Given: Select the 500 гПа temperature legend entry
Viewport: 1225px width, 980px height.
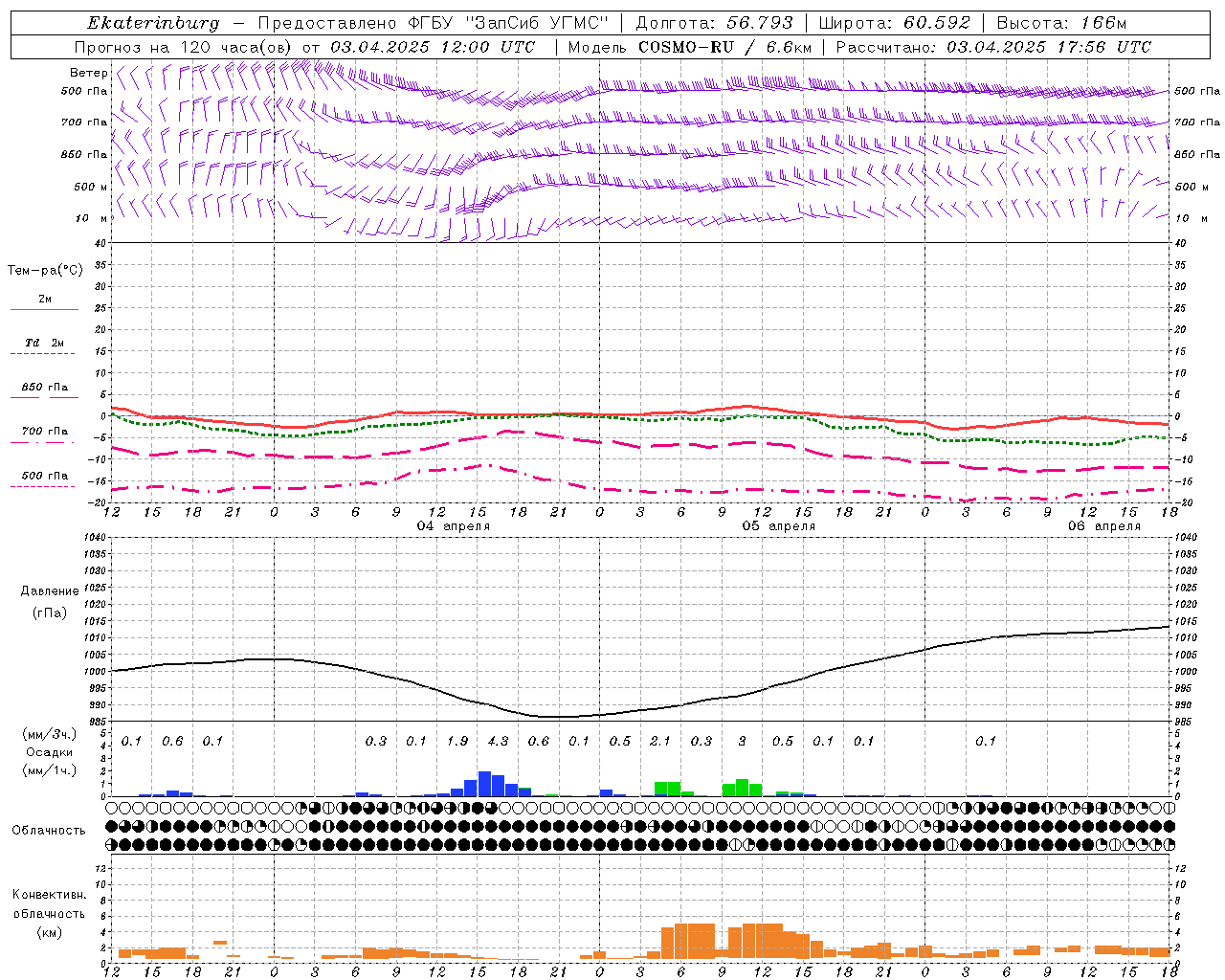Looking at the screenshot, I should pos(44,476).
